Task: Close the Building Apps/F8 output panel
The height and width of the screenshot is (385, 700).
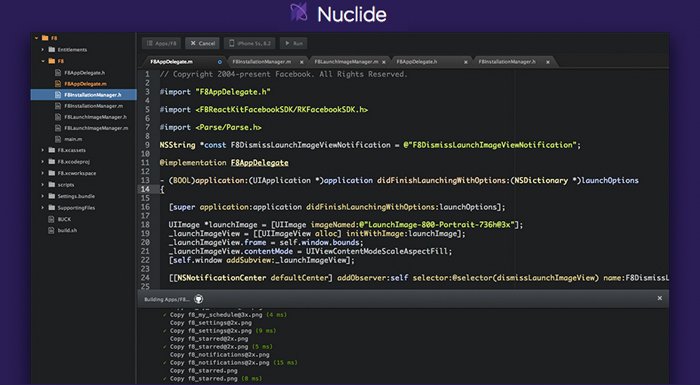Action: click(659, 298)
